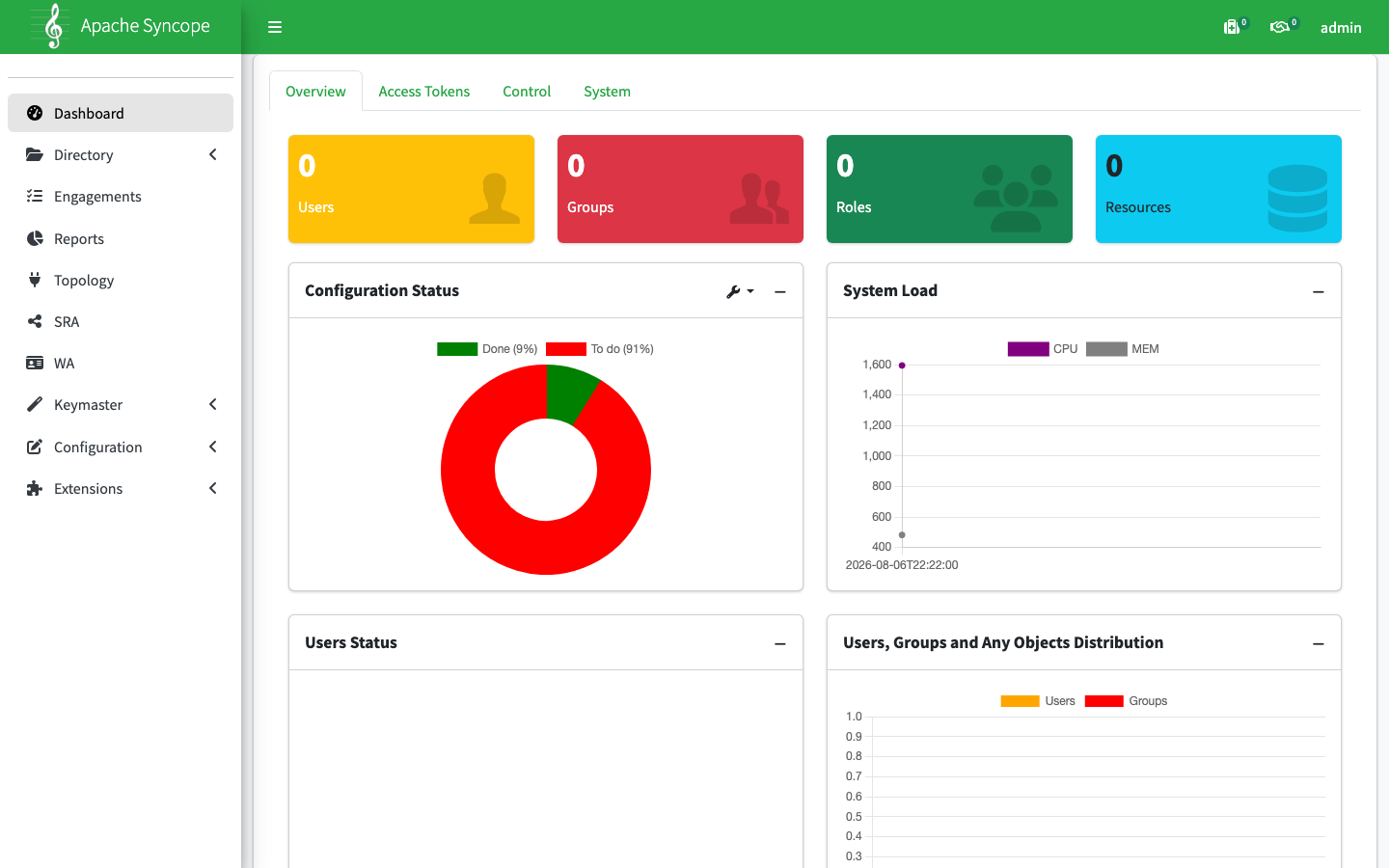Expand the Directory sidebar menu
This screenshot has width=1389, height=868.
(121, 154)
